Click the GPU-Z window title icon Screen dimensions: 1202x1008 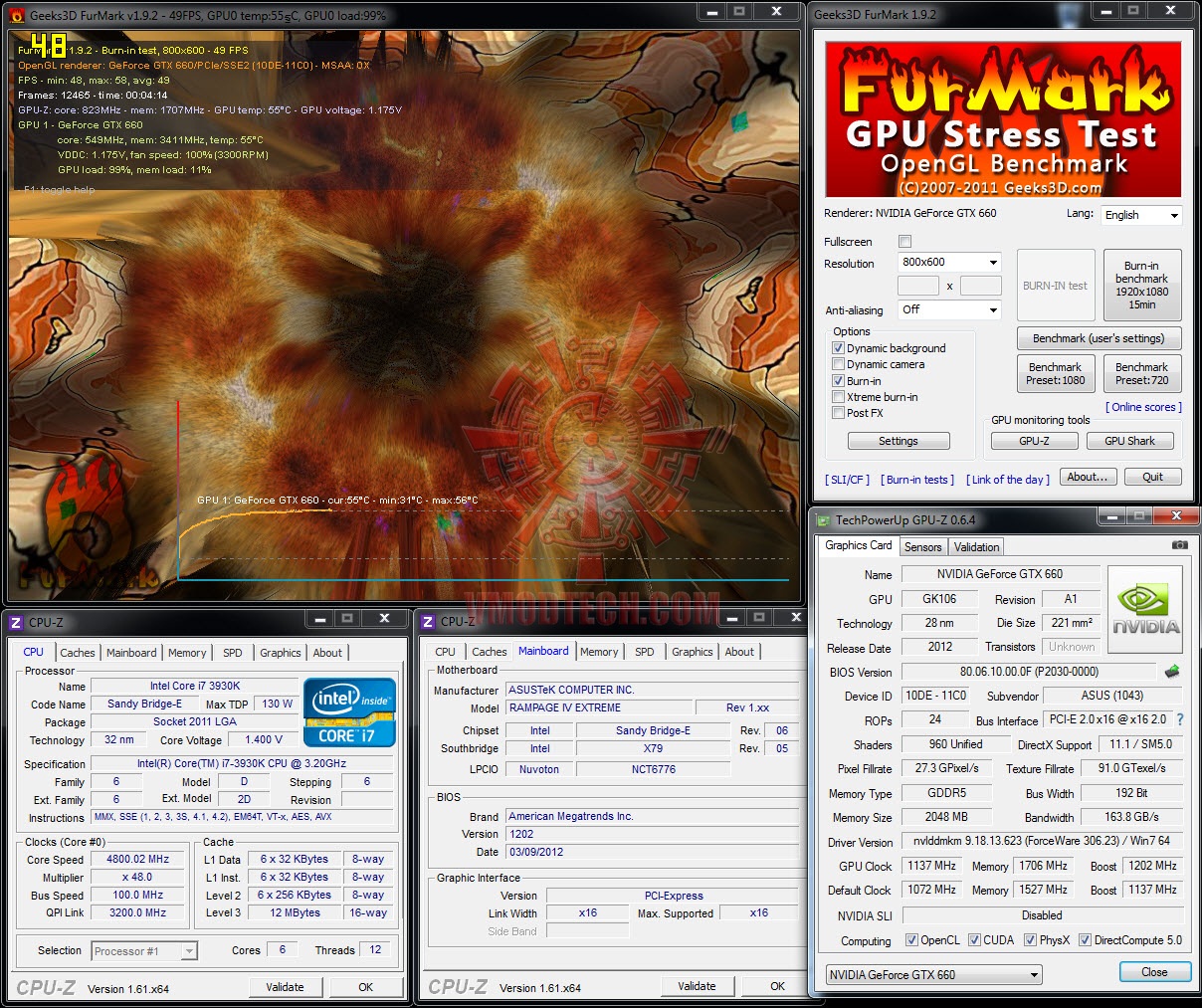coord(823,519)
